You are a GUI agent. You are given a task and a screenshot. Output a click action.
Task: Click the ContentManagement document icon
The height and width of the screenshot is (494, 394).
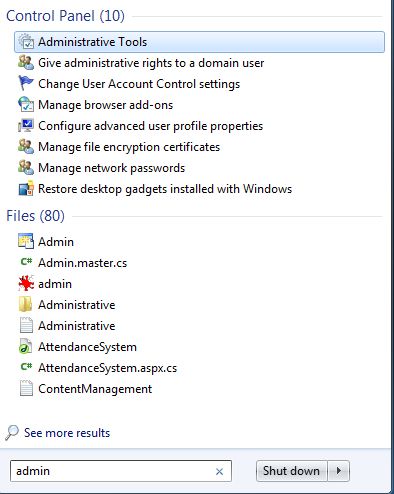click(26, 388)
